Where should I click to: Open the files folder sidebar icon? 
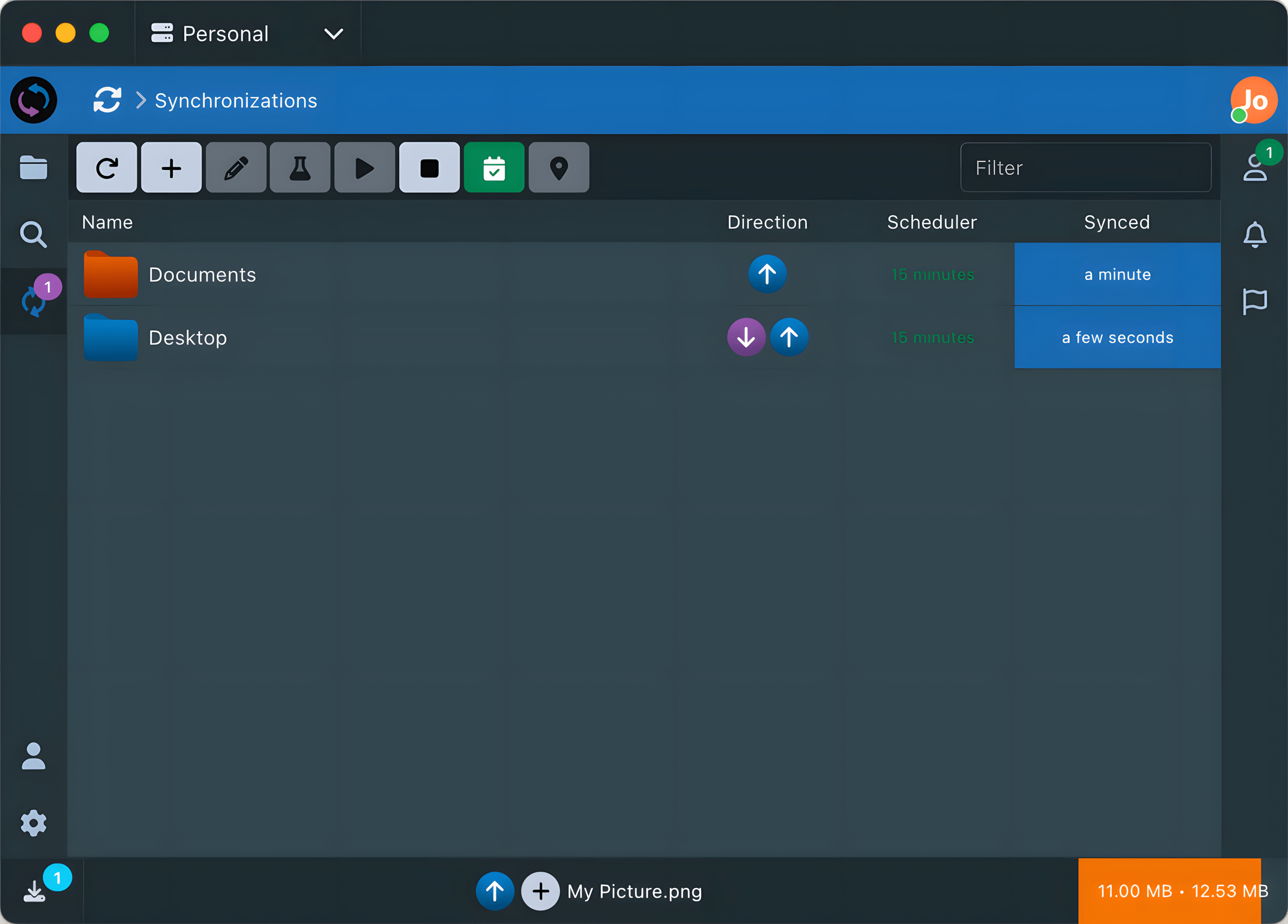[34, 168]
